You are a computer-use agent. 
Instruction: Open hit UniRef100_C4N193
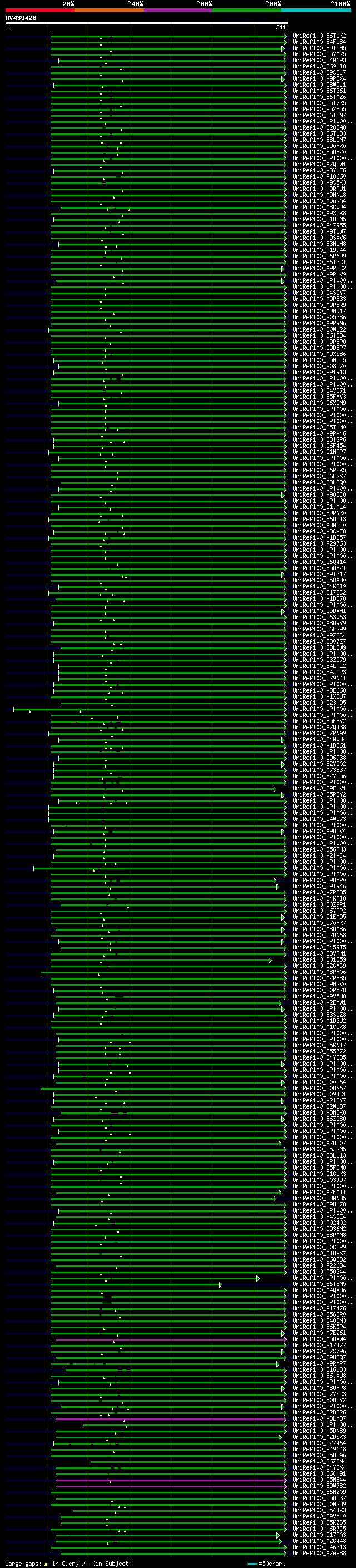(x=319, y=60)
